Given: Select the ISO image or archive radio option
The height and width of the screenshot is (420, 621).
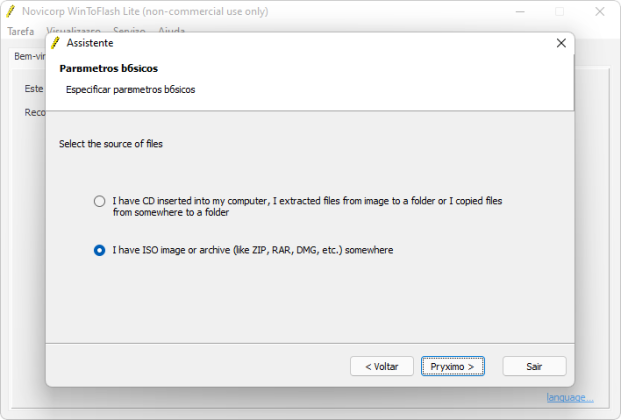Looking at the screenshot, I should point(99,250).
